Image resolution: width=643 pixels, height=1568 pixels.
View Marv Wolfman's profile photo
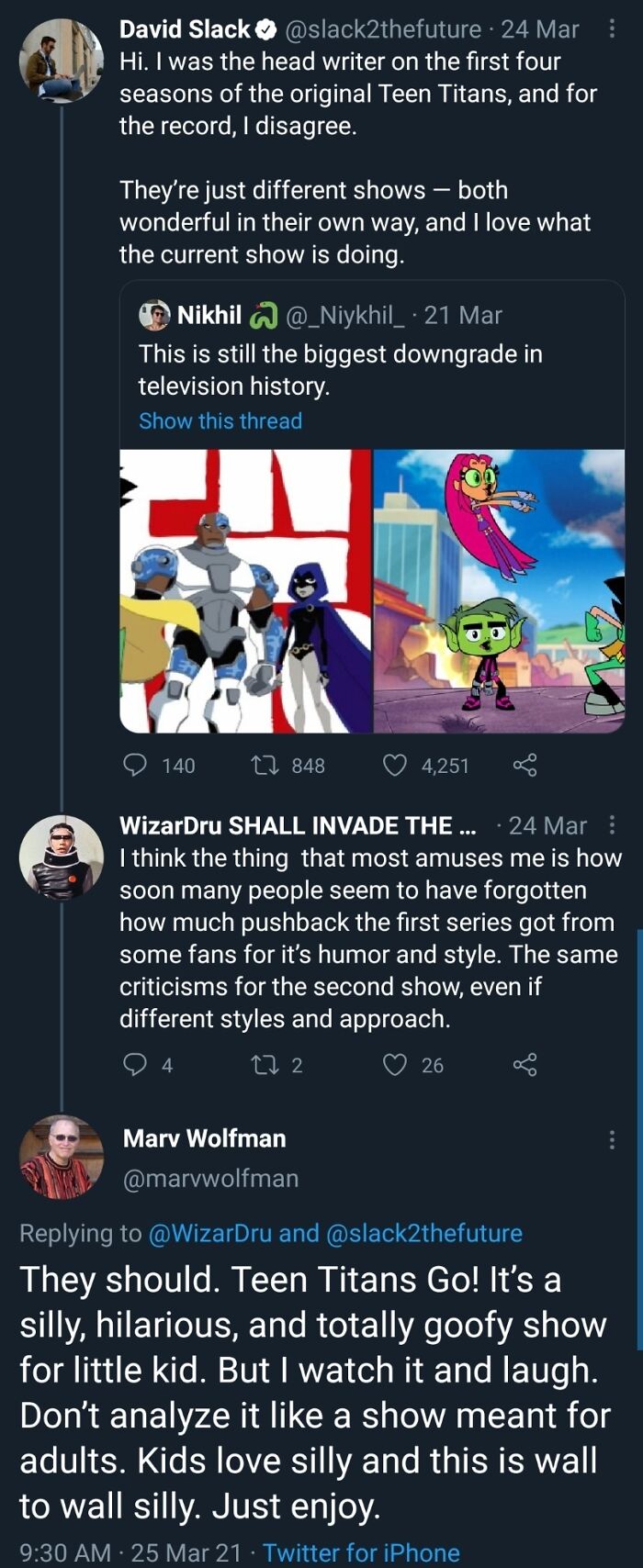pyautogui.click(x=62, y=1157)
